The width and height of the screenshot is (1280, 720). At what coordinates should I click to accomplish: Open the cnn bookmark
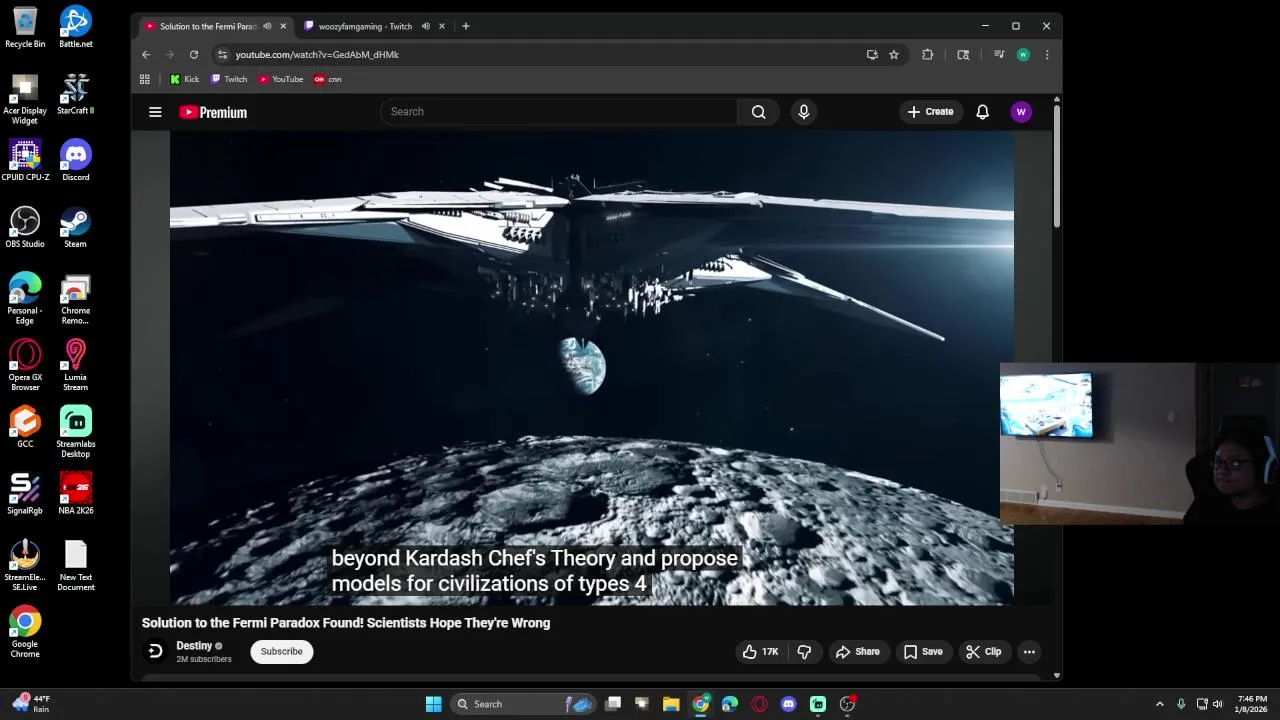[x=328, y=79]
